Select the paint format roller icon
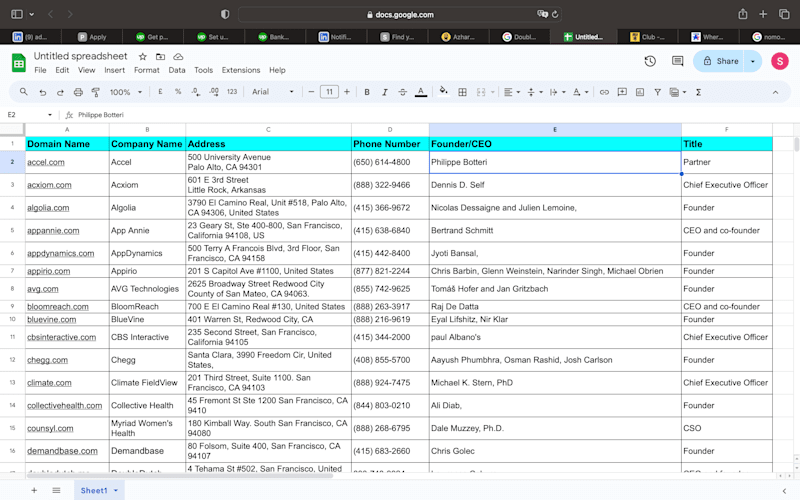The height and width of the screenshot is (500, 800). [x=95, y=92]
